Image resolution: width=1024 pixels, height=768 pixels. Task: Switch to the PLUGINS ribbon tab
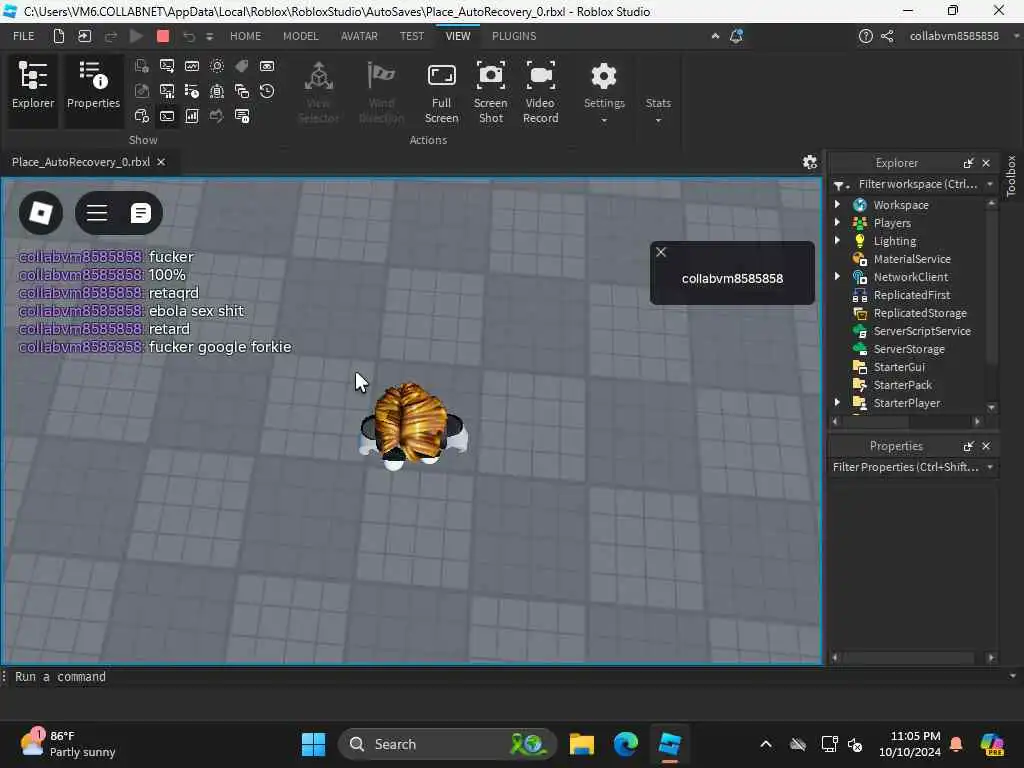click(514, 36)
